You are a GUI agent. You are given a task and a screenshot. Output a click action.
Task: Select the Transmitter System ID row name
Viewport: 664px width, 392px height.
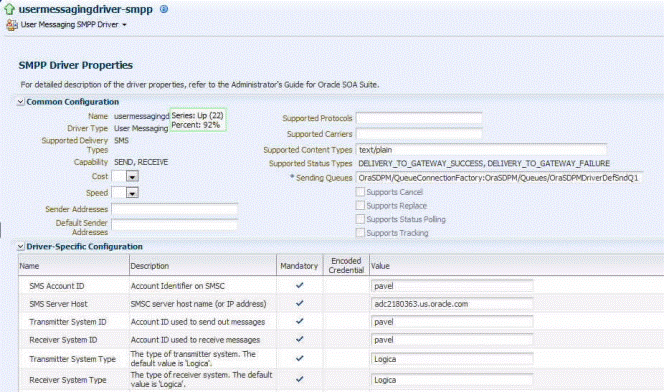pyautogui.click(x=68, y=322)
